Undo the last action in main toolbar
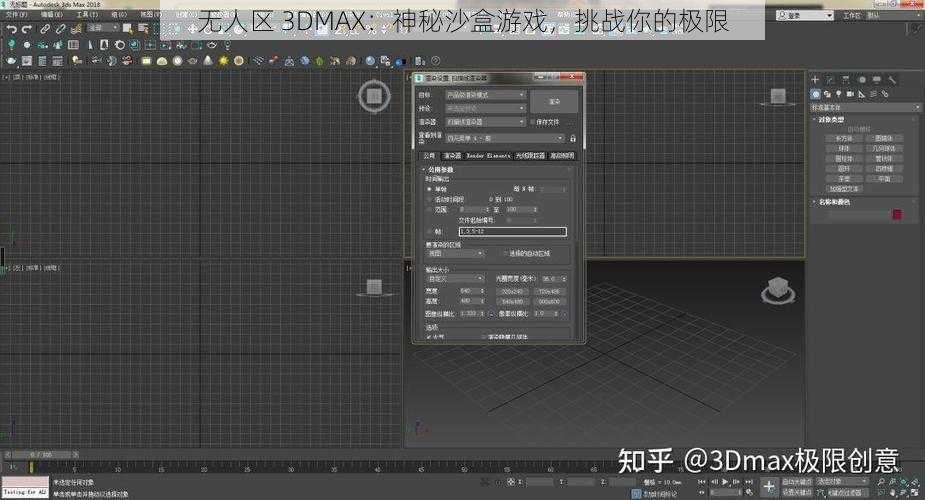This screenshot has height=500, width=925. coord(11,28)
